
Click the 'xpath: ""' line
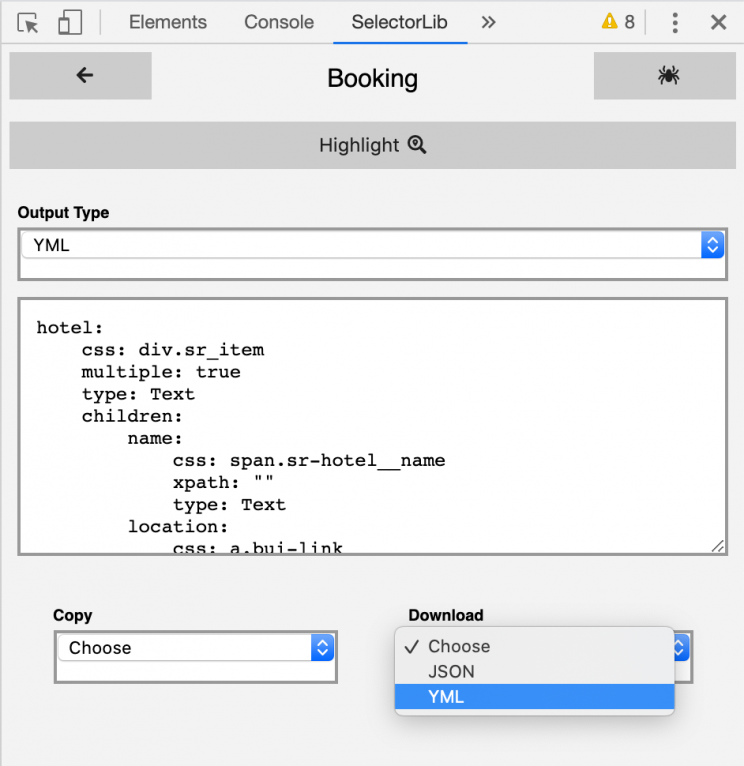coord(223,483)
